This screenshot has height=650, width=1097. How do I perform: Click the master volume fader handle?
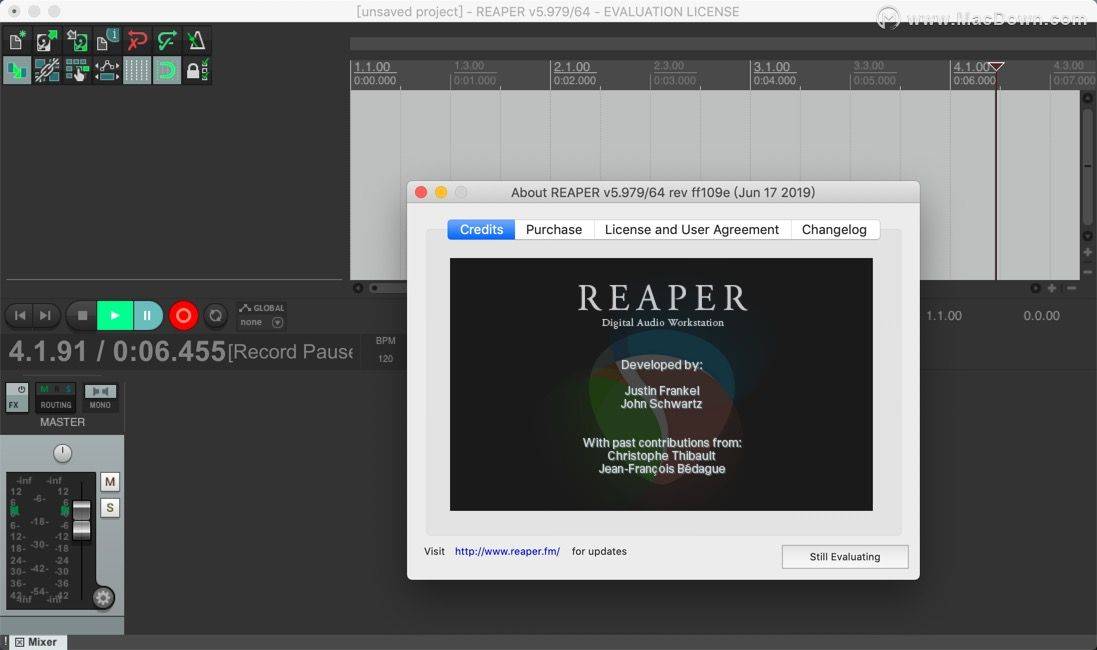(x=82, y=520)
